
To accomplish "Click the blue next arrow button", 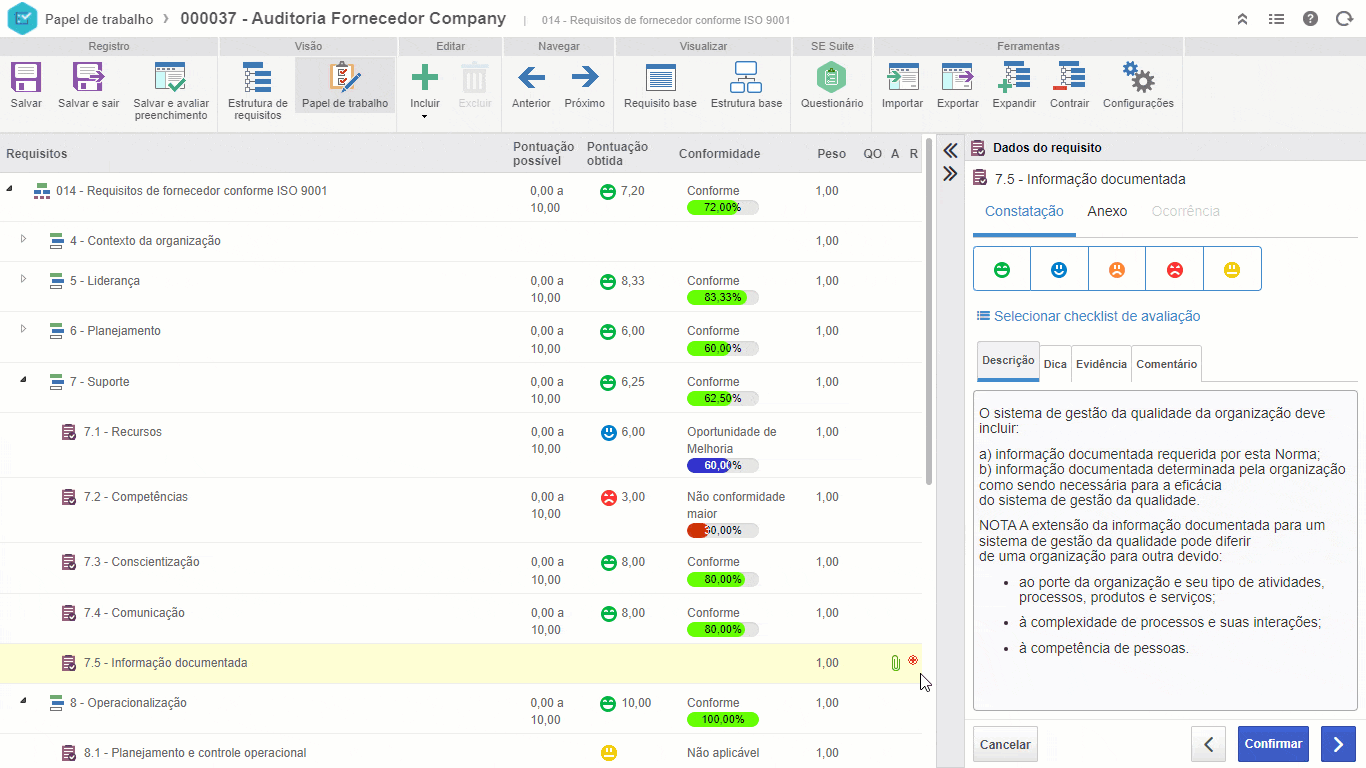I will tap(1338, 744).
